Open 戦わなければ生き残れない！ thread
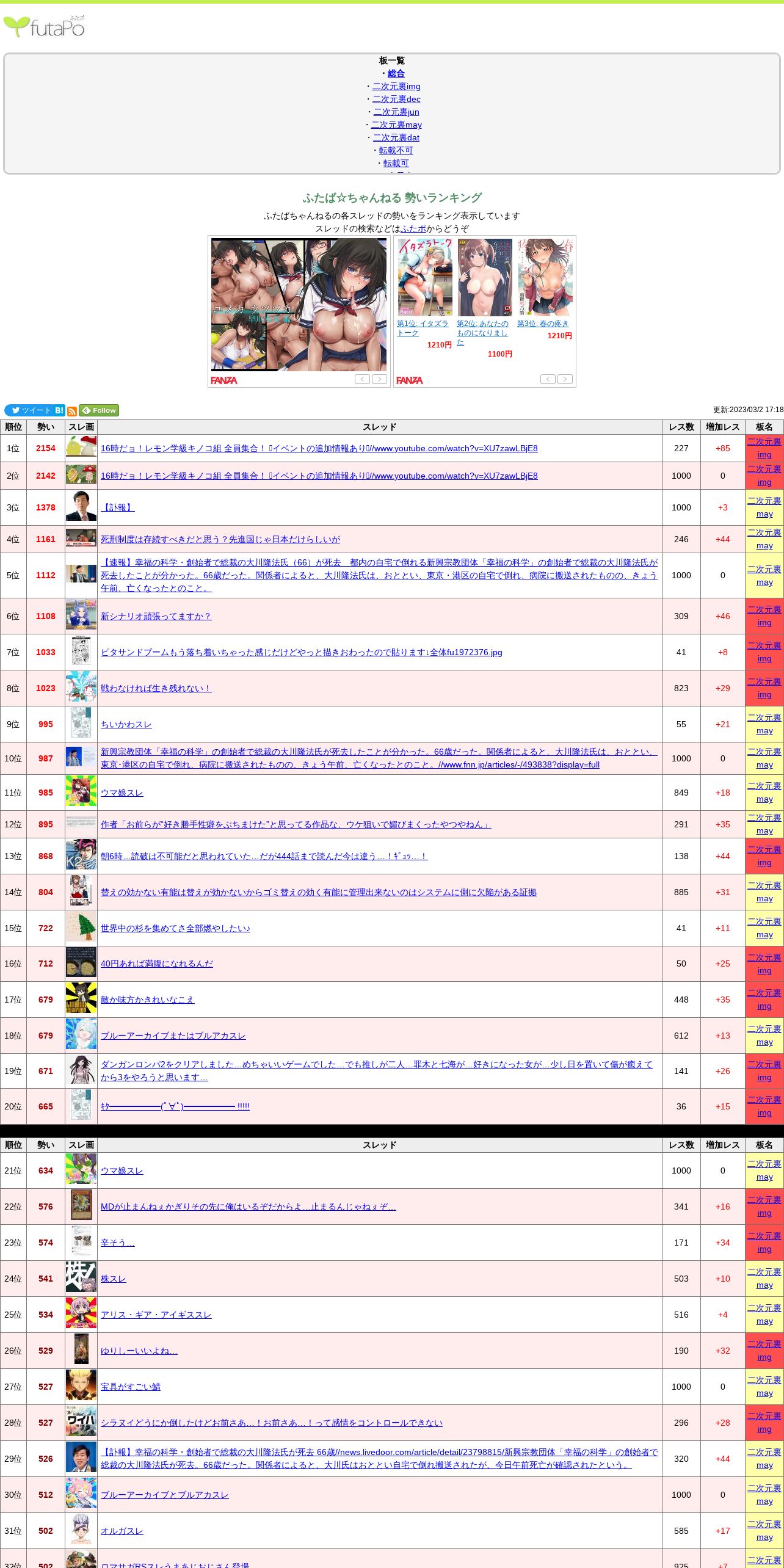This screenshot has height=1568, width=784. click(156, 688)
